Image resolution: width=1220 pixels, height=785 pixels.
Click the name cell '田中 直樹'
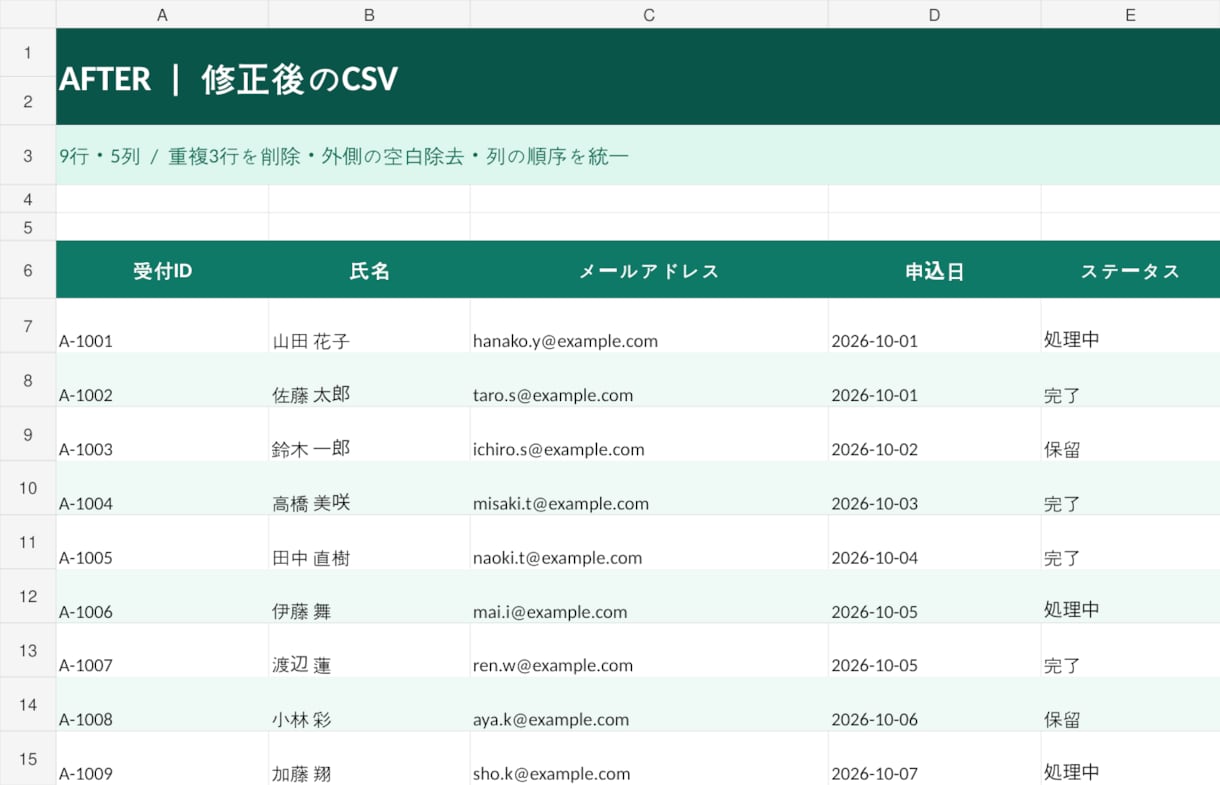(x=369, y=542)
